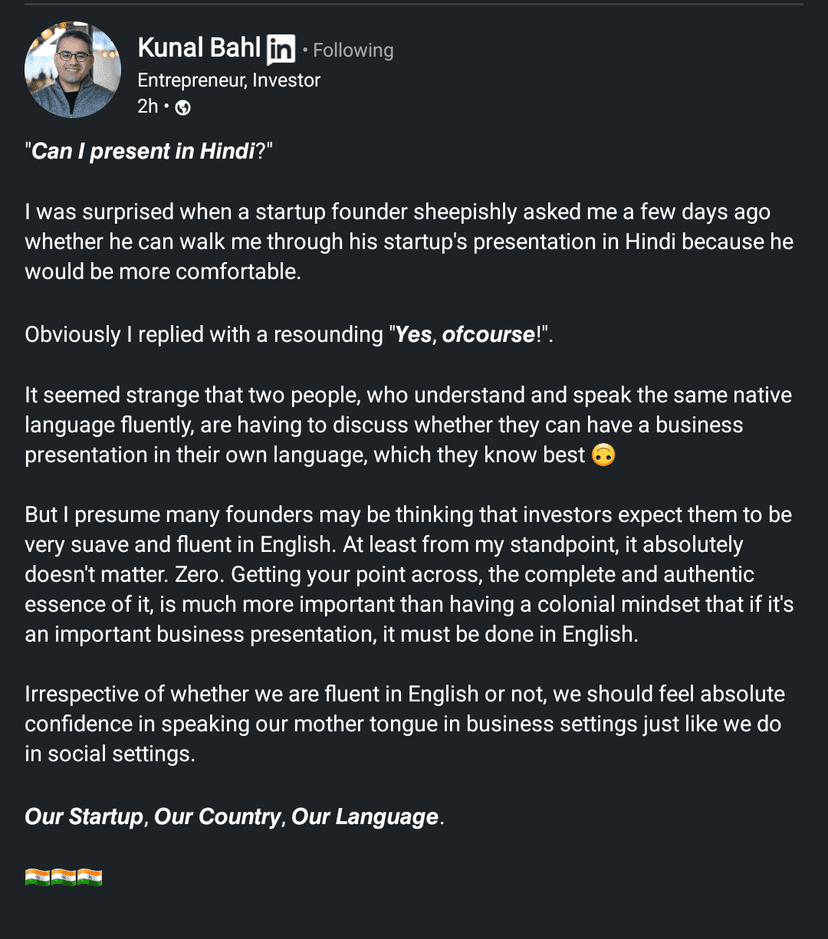Screen dimensions: 828x939
Task: Click the first Indian flag emoji
Action: 37,878
